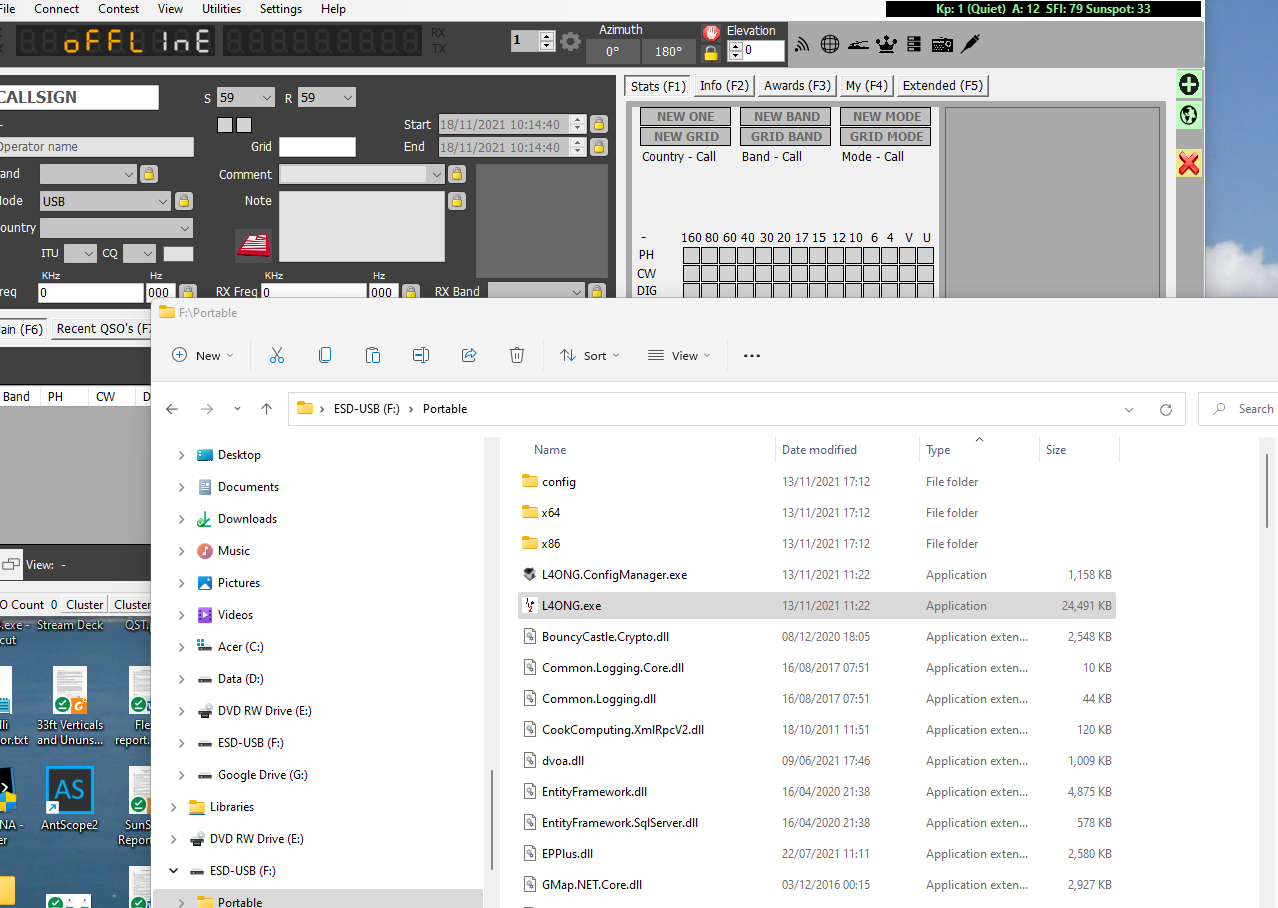Toggle the lock beside RX Freq
This screenshot has width=1278, height=908.
point(409,292)
